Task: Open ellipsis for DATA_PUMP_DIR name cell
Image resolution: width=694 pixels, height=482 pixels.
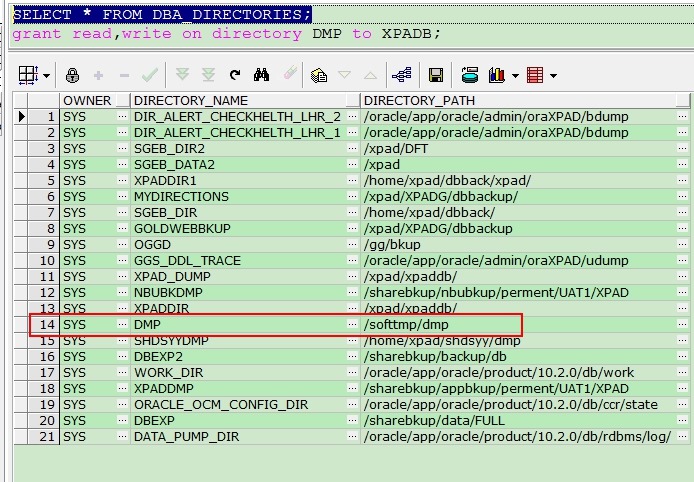Action: pos(352,436)
